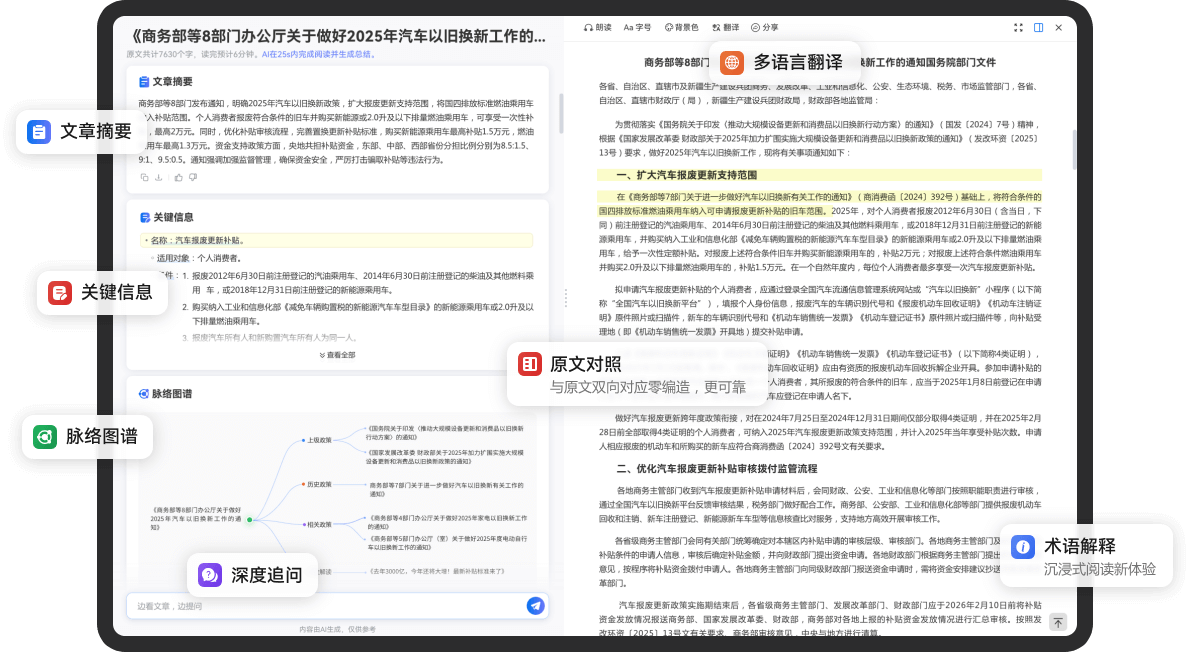
Task: Click the mind map leaf 商务部等7部门关于进一步做好…
Action: 446,489
